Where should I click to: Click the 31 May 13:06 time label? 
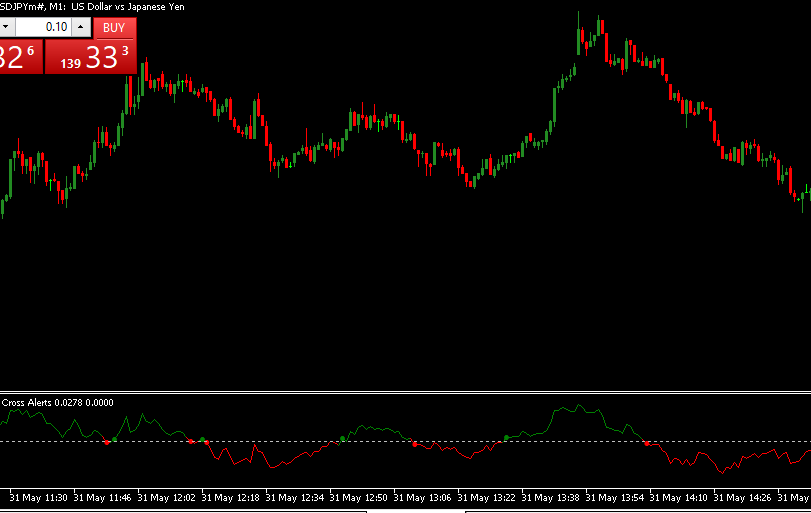tap(423, 497)
